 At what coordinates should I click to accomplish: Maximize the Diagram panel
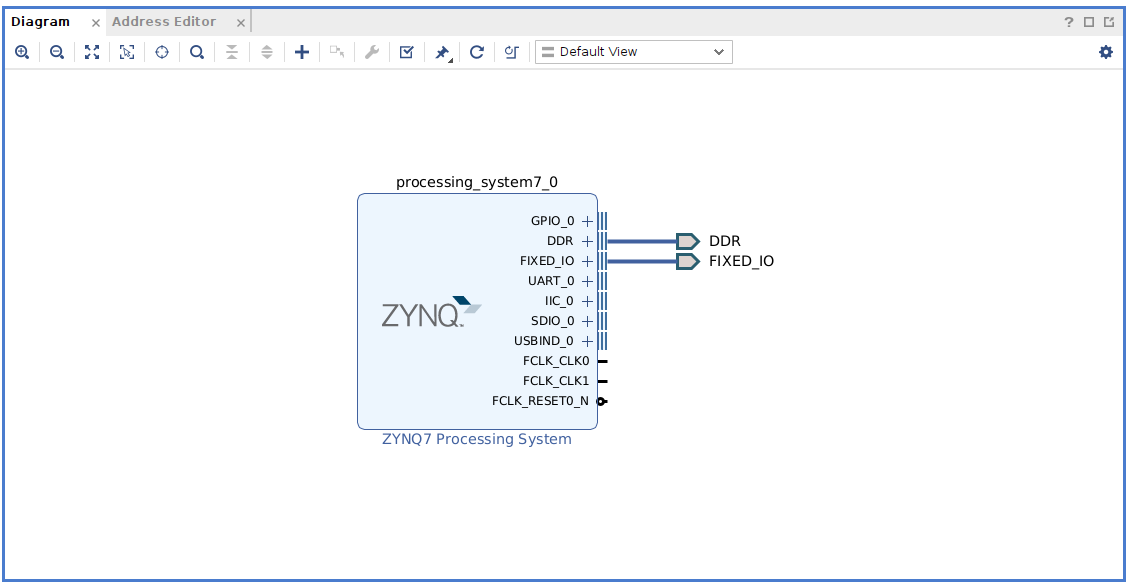pyautogui.click(x=1089, y=22)
